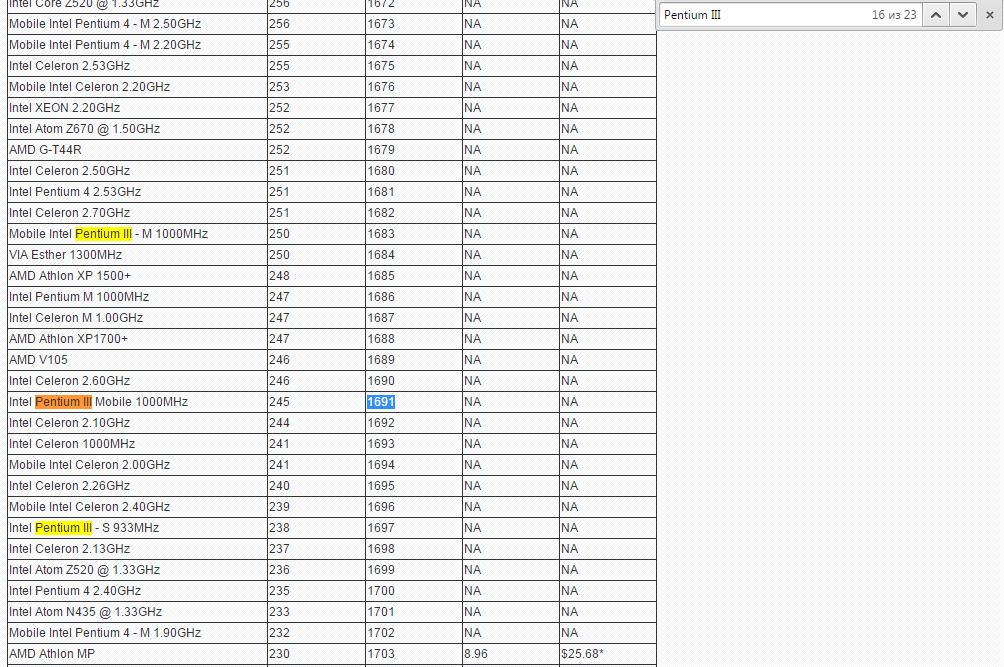1004x667 pixels.
Task: Select the 'AMD Athlon MP' cell
Action: 137,654
